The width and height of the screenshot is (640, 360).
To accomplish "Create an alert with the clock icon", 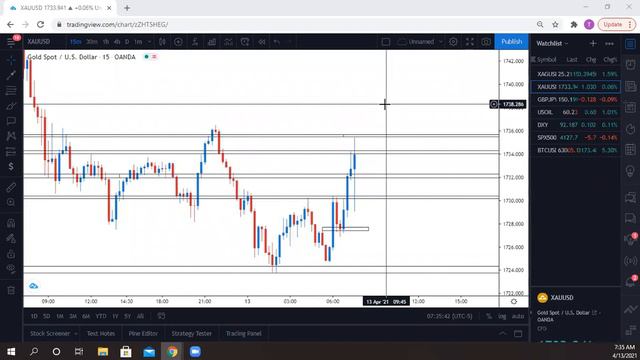I will coord(245,42).
